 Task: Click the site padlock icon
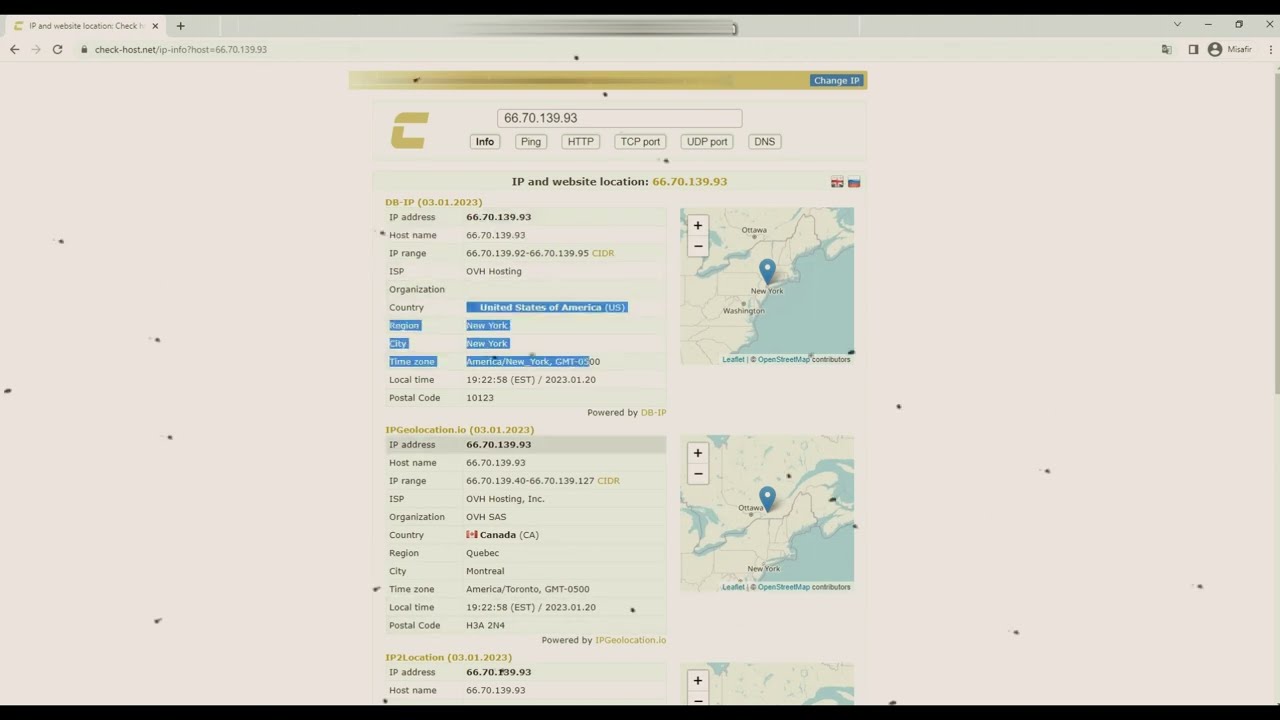click(x=84, y=49)
